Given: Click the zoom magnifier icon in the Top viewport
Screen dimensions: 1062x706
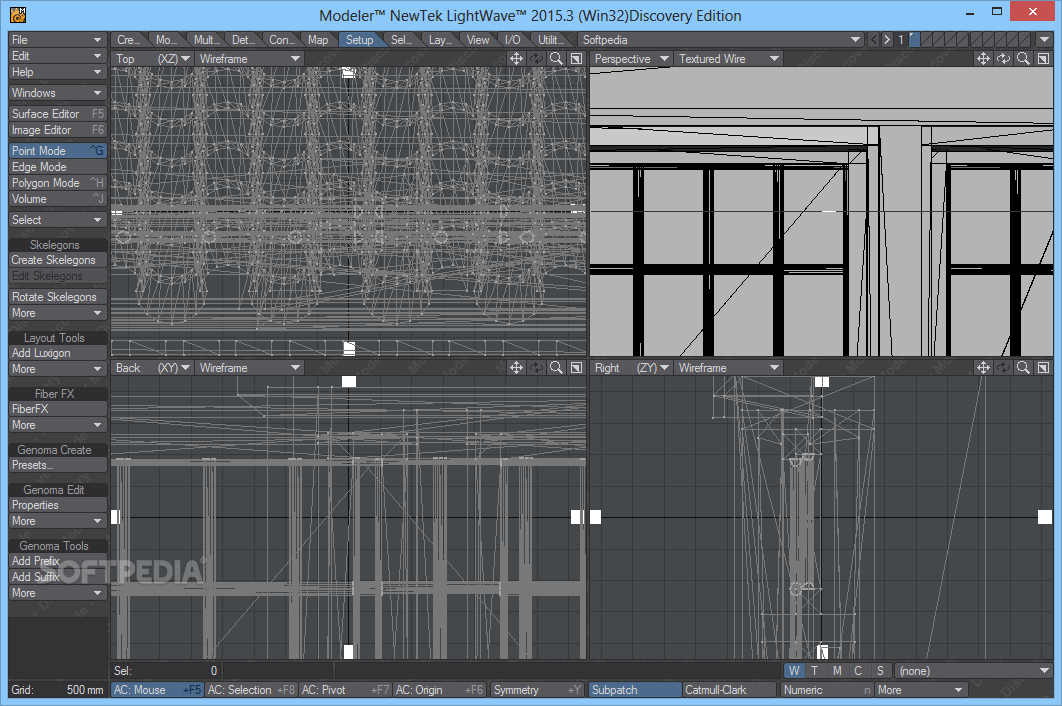Looking at the screenshot, I should click(556, 59).
